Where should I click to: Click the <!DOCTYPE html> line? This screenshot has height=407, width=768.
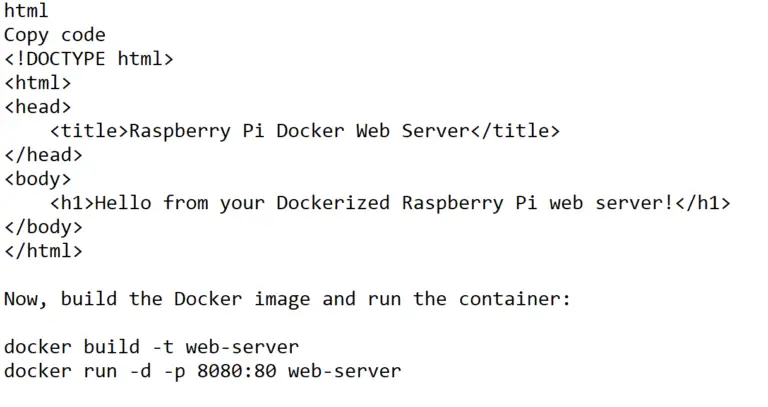coord(89,59)
